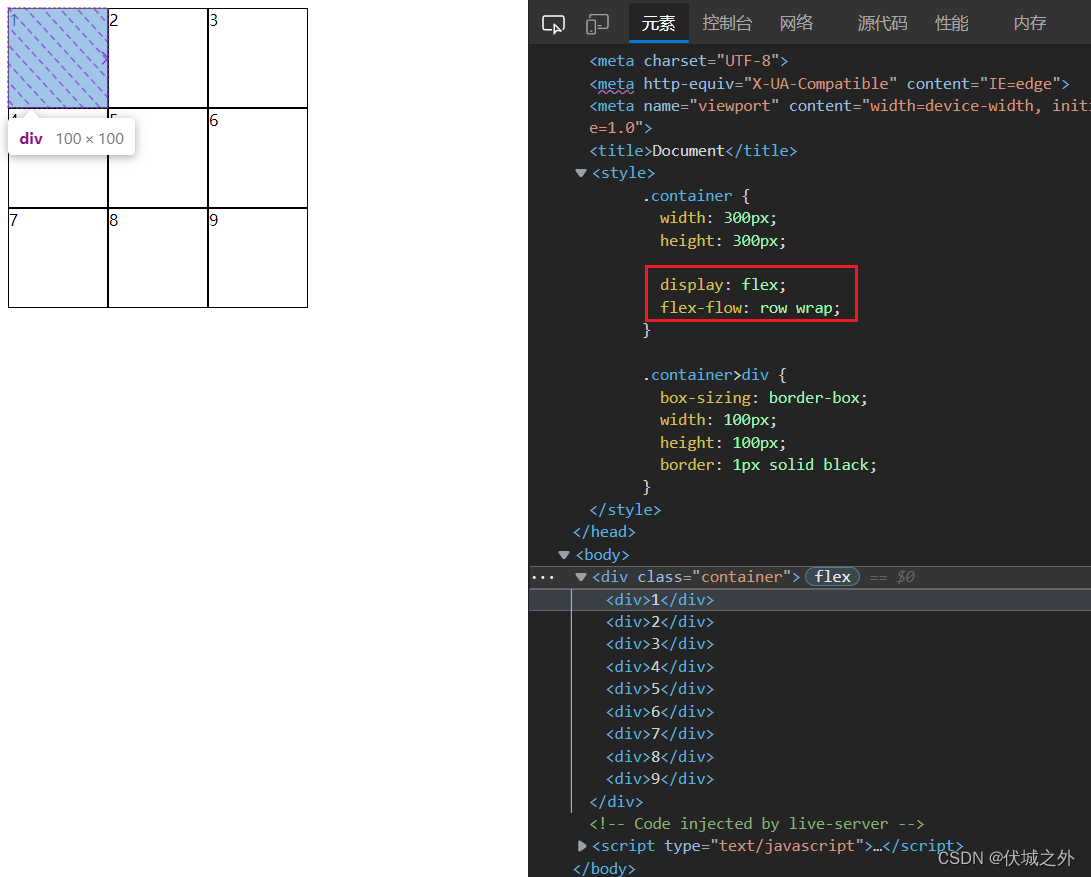1091x877 pixels.
Task: Select the <div>4</div> DOM node
Action: (x=660, y=667)
